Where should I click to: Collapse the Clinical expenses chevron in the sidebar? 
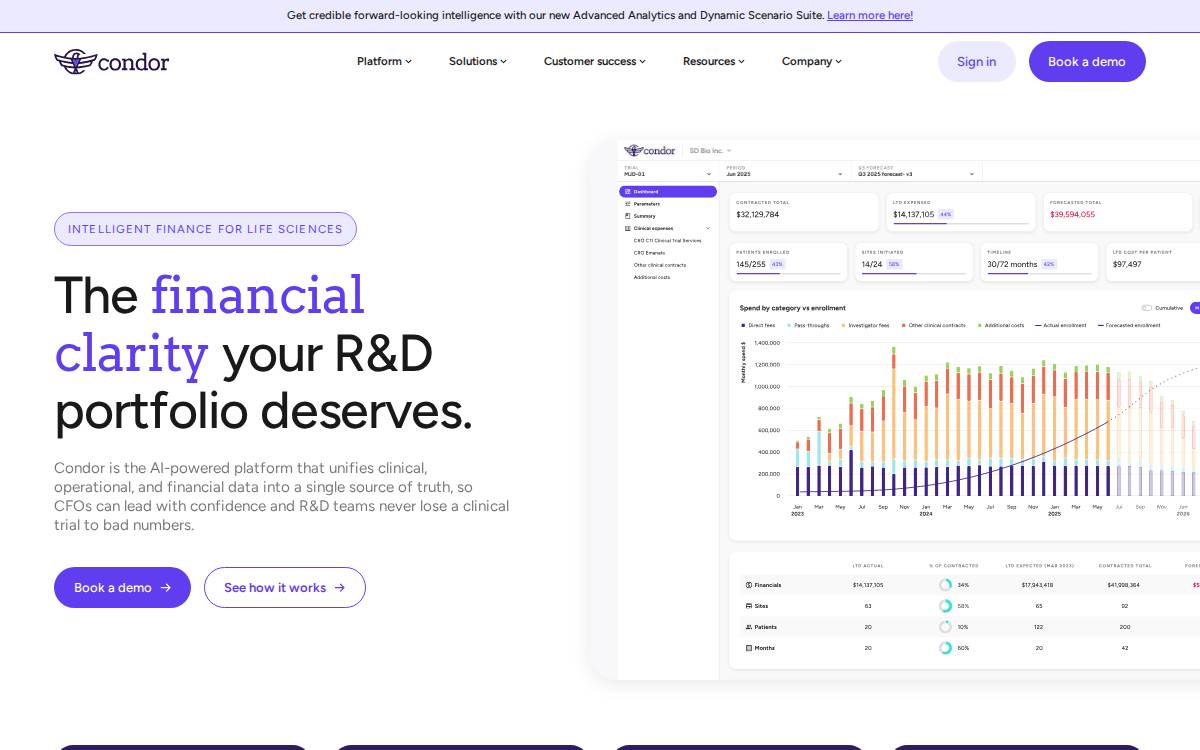pos(708,228)
